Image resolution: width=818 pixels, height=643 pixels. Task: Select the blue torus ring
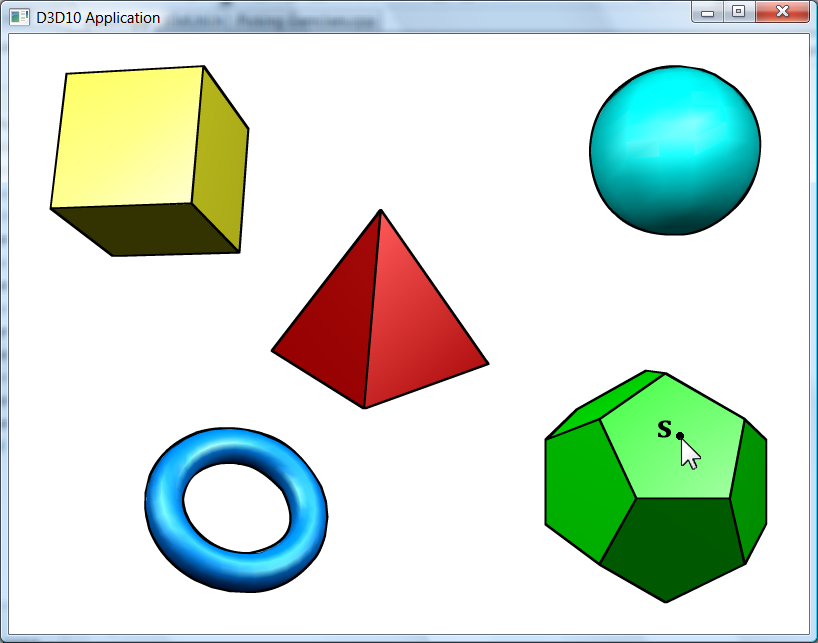165,490
